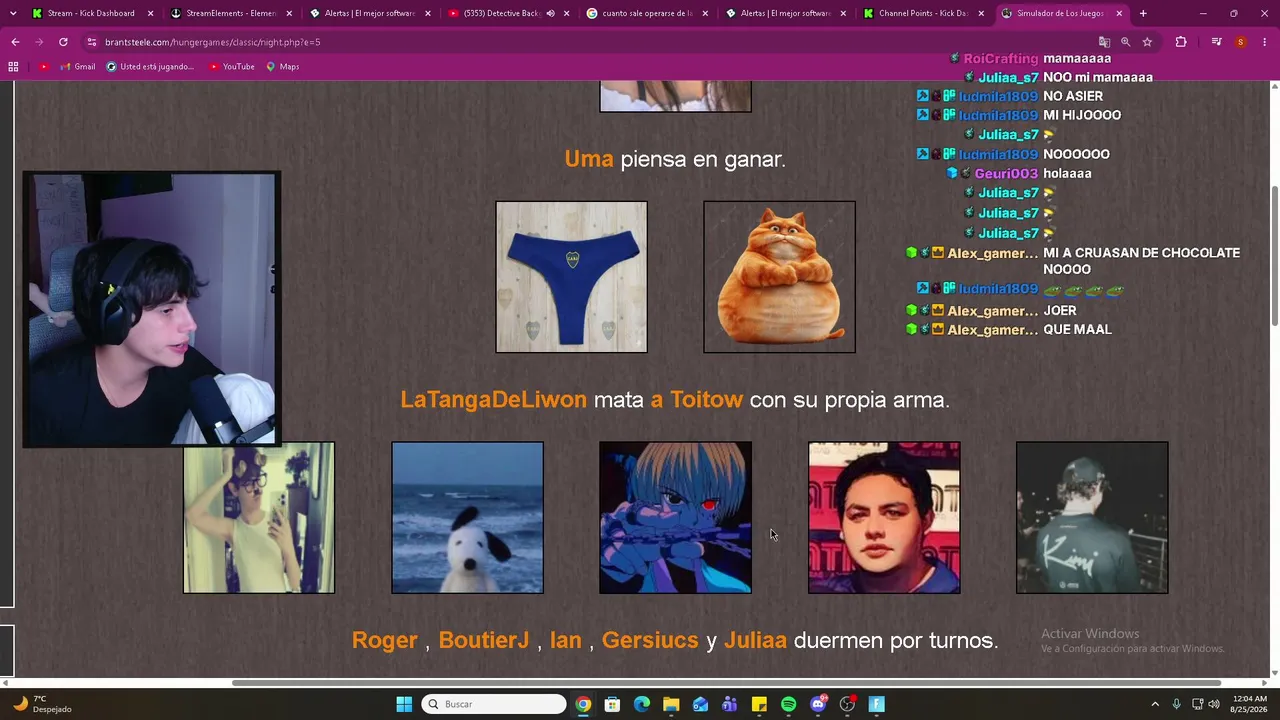Open Discord from the taskbar
Viewport: 1280px width, 720px height.
click(818, 704)
